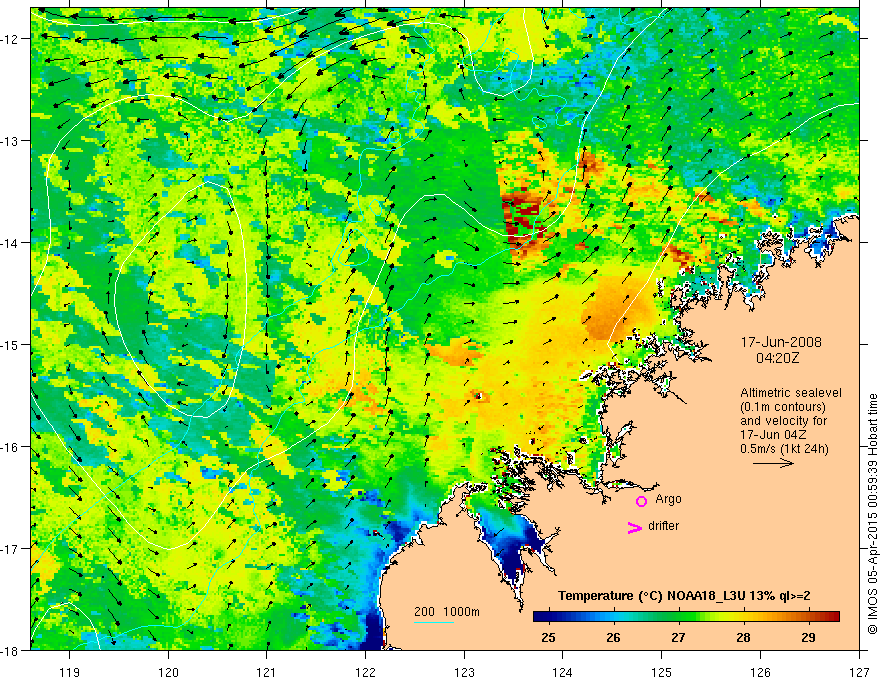Click the magenta Argo circle legend marker
Image resolution: width=880 pixels, height=680 pixels.
641,501
